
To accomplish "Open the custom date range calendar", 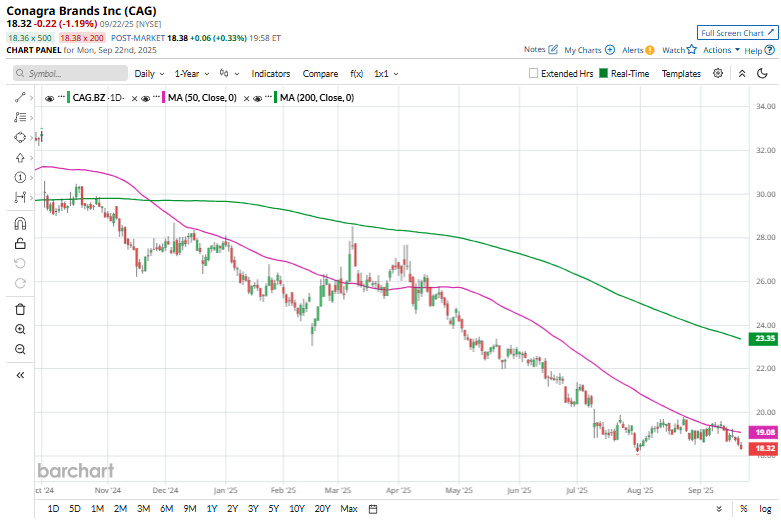I will pos(373,509).
